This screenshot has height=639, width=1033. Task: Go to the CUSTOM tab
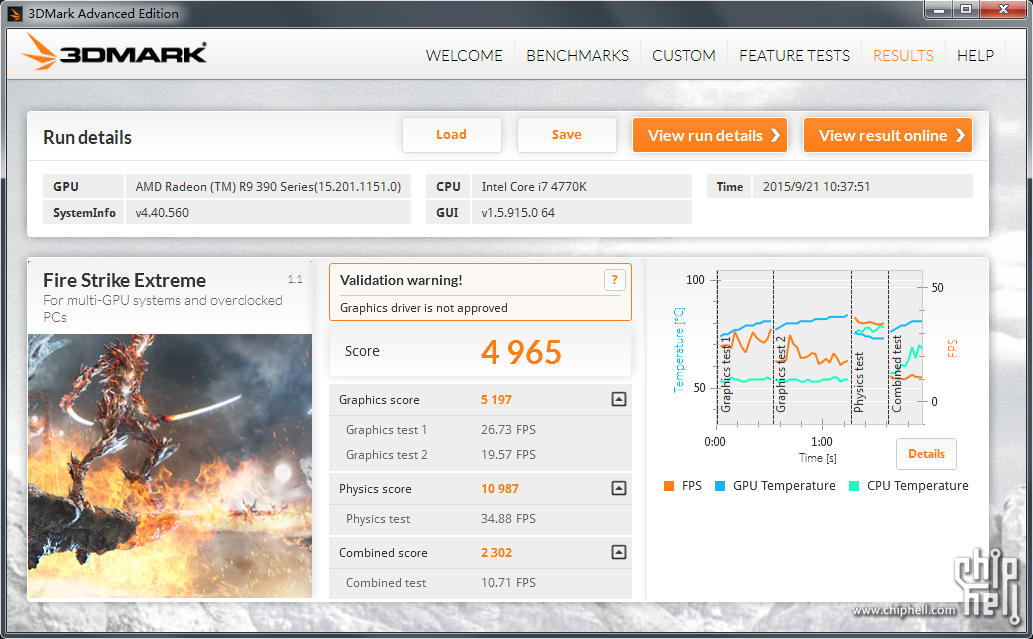[x=684, y=56]
